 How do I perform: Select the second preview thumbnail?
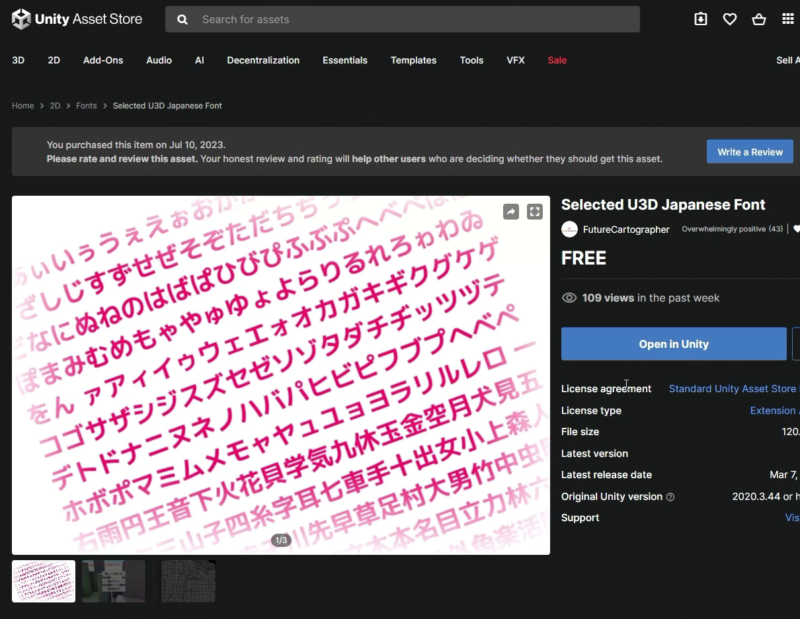pyautogui.click(x=113, y=581)
